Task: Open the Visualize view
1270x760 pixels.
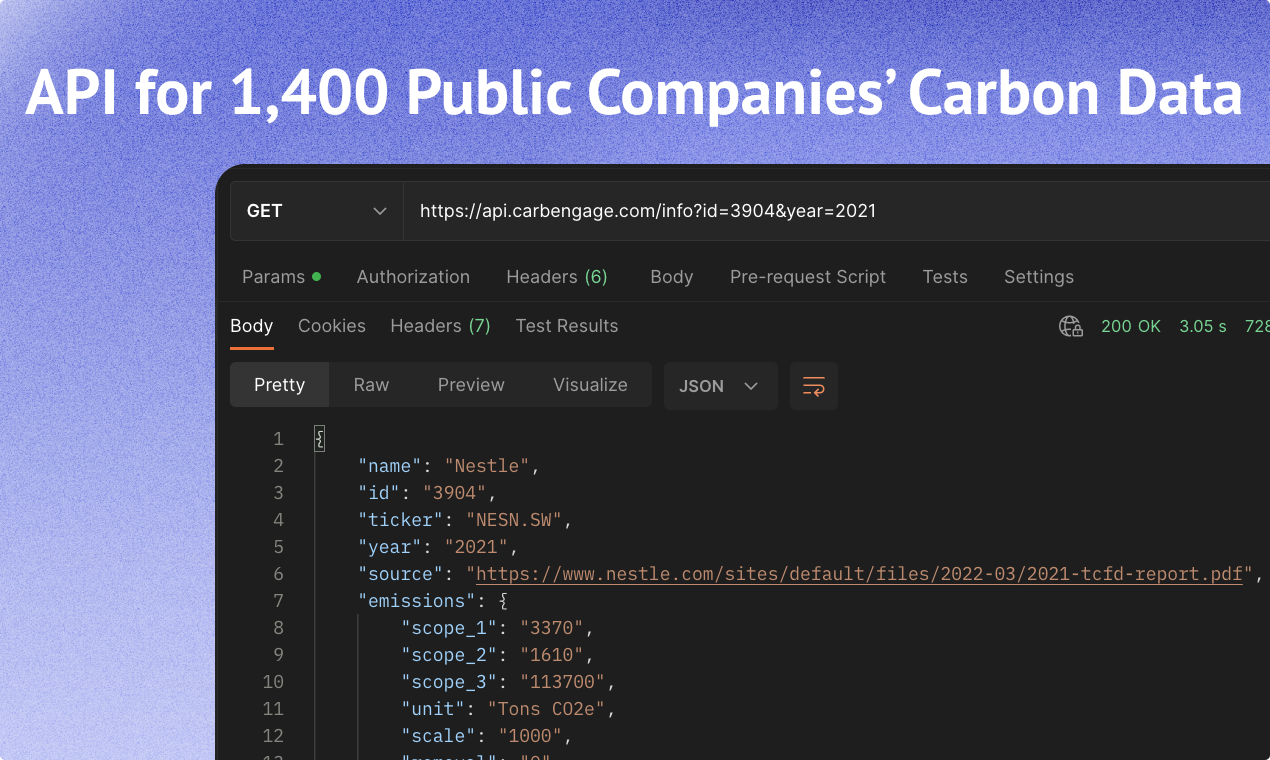Action: point(590,385)
